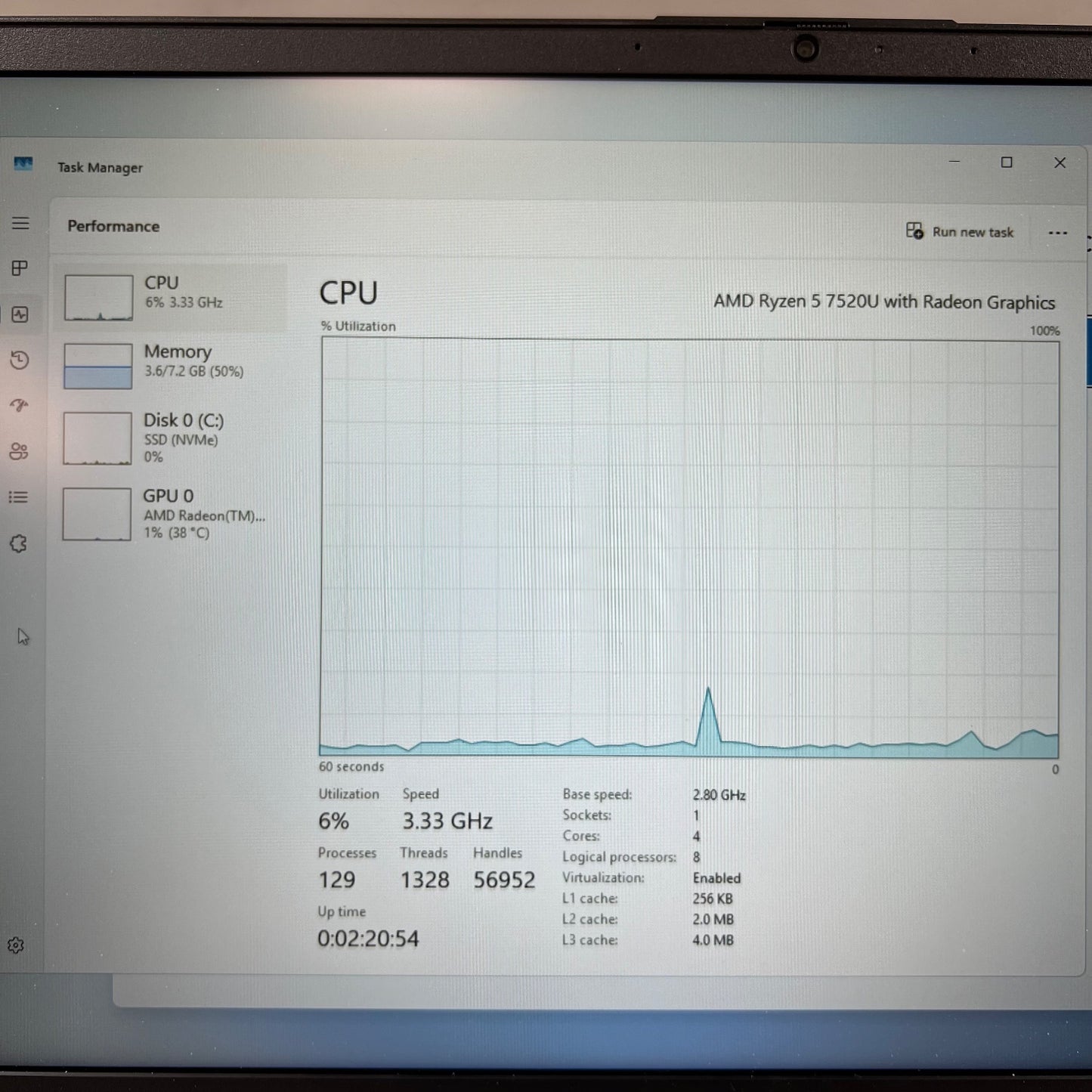The height and width of the screenshot is (1092, 1092).
Task: Open the Details page list icon
Action: pos(18,497)
